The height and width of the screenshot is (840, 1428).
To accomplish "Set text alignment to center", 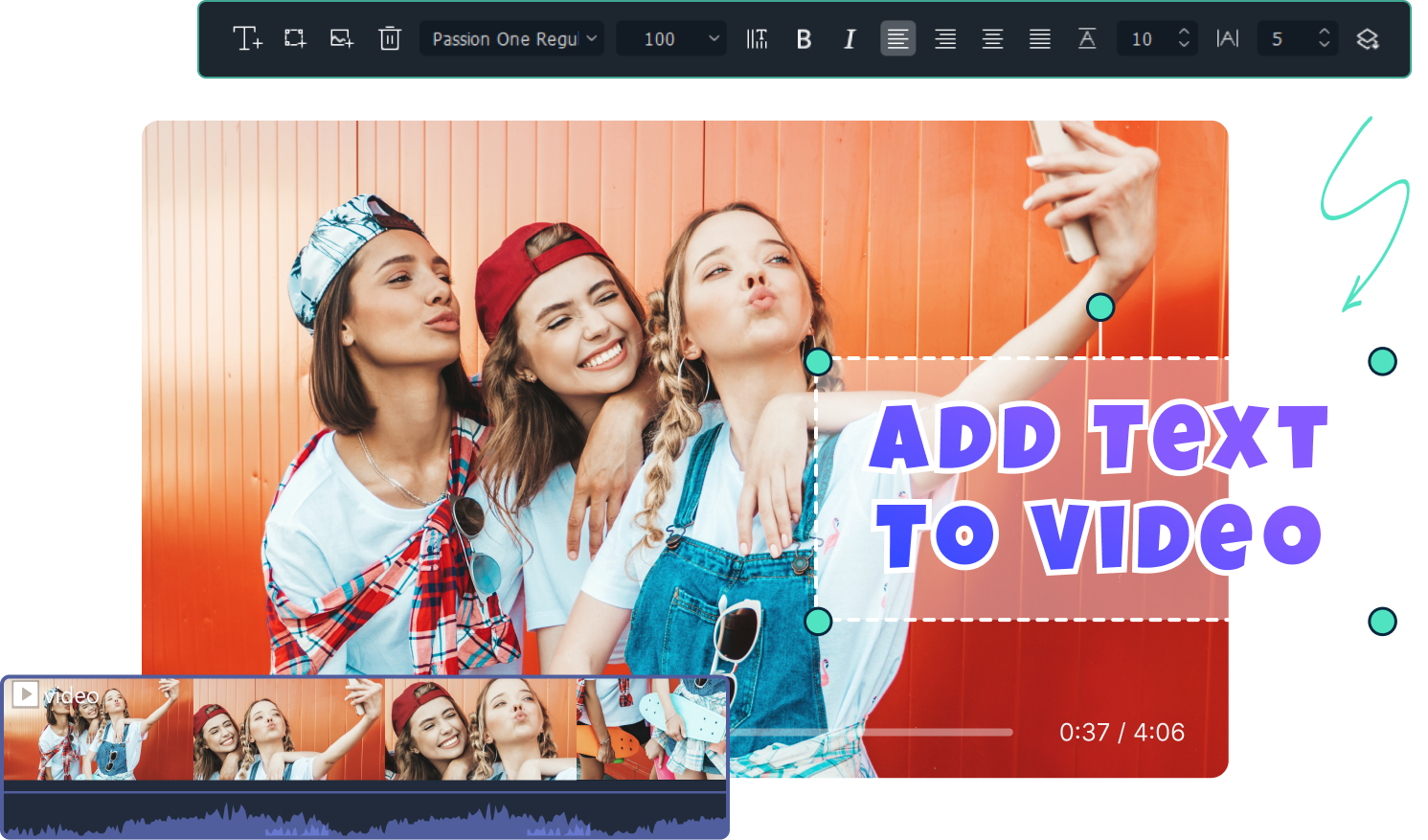I will (992, 38).
